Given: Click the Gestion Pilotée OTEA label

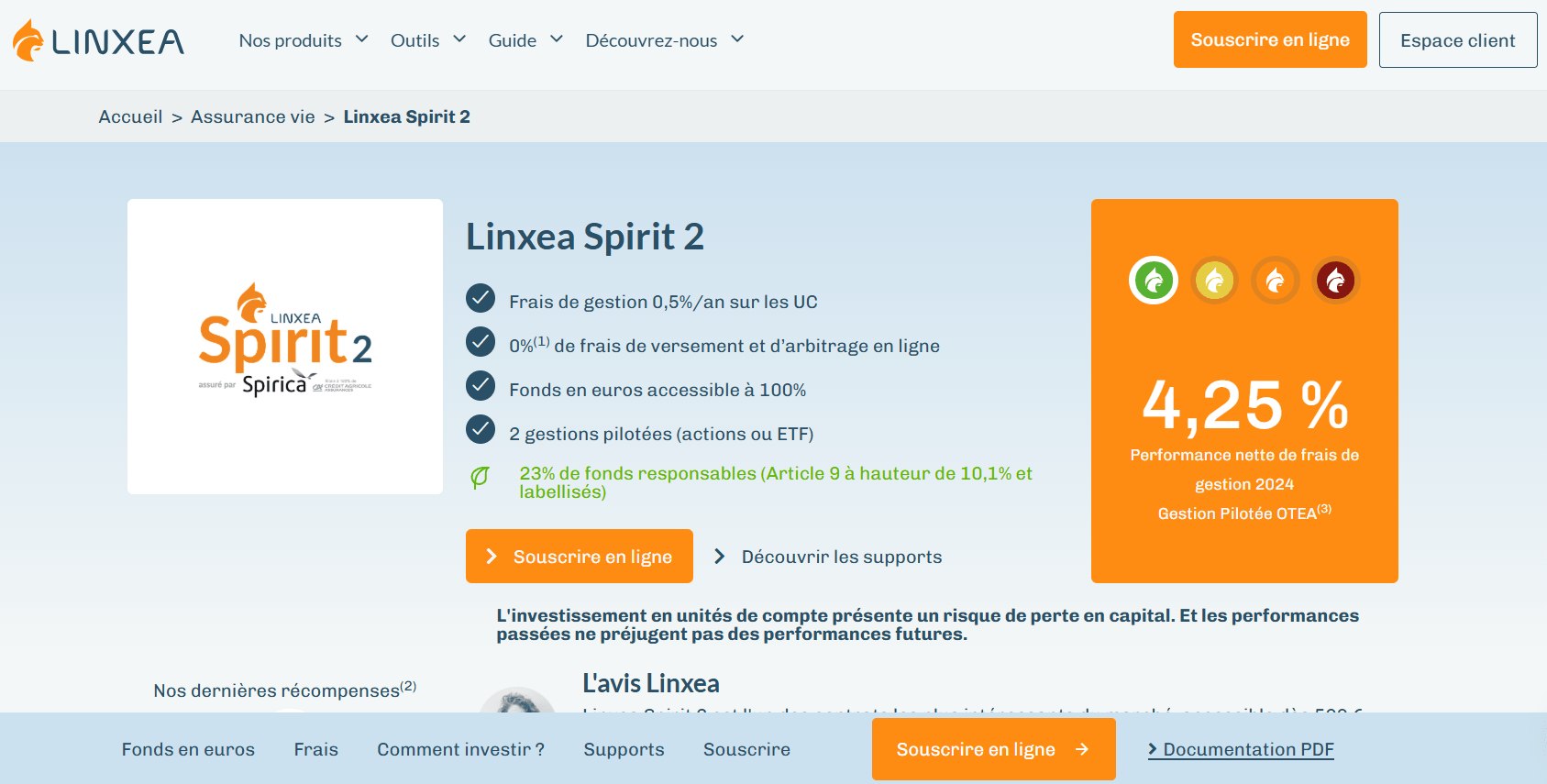Looking at the screenshot, I should (1244, 513).
